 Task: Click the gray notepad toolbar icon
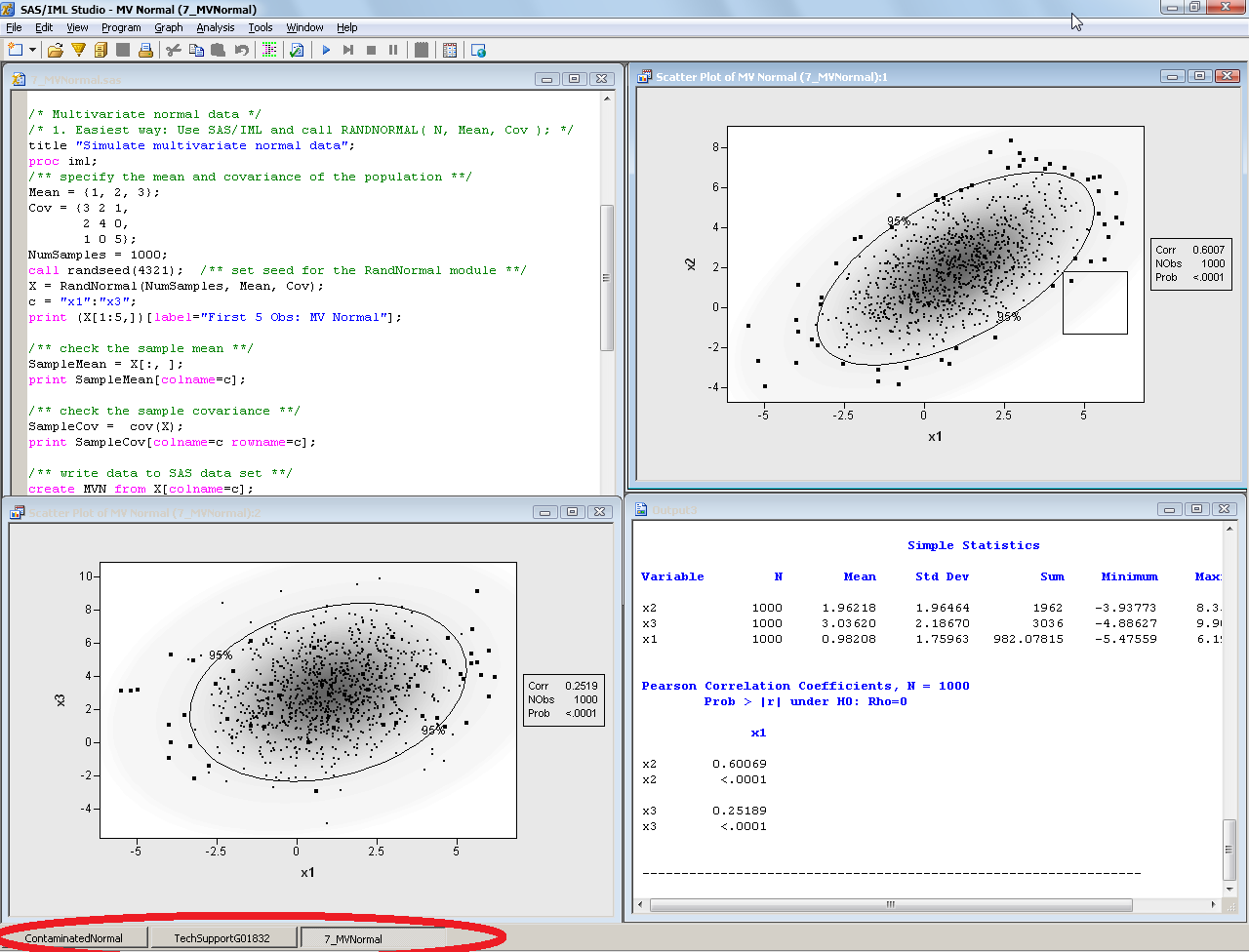click(422, 50)
